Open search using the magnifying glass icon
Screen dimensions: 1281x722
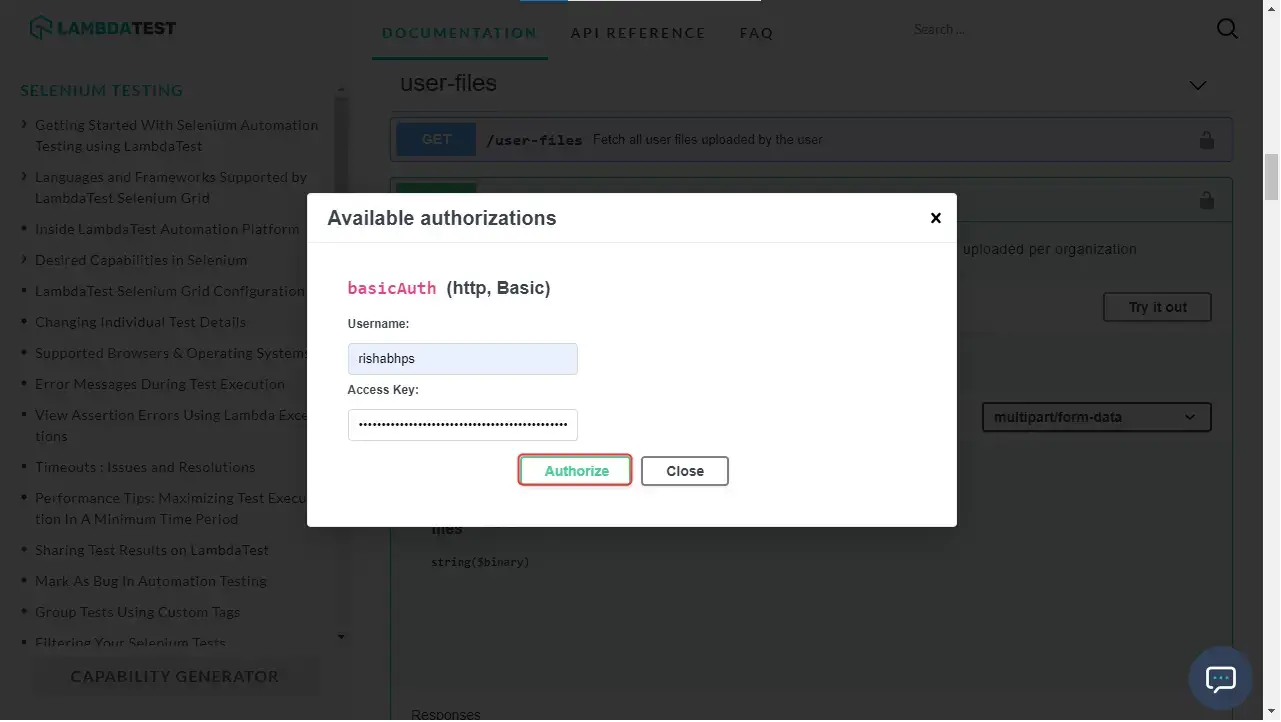1228,29
